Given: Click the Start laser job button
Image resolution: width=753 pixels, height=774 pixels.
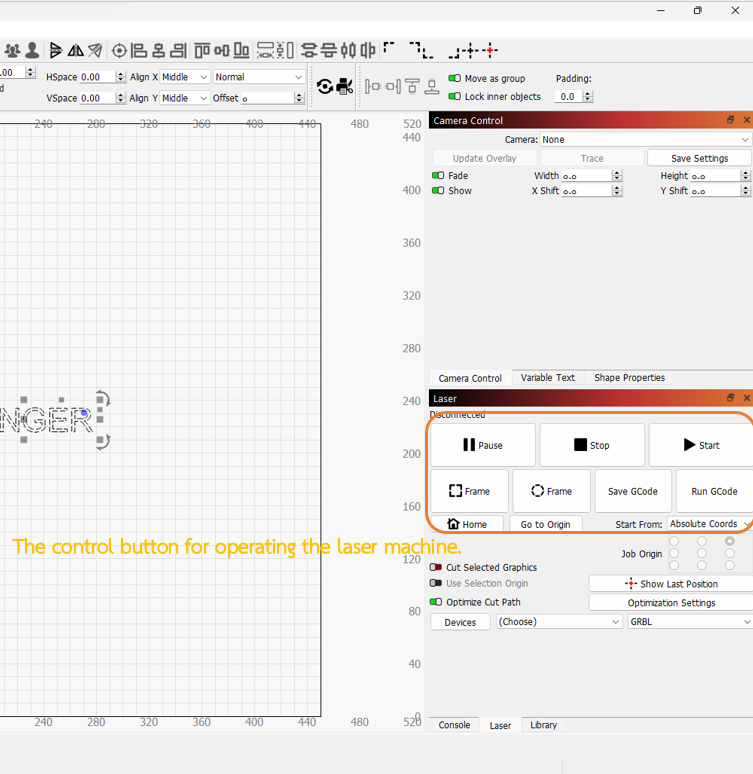Looking at the screenshot, I should pyautogui.click(x=700, y=445).
